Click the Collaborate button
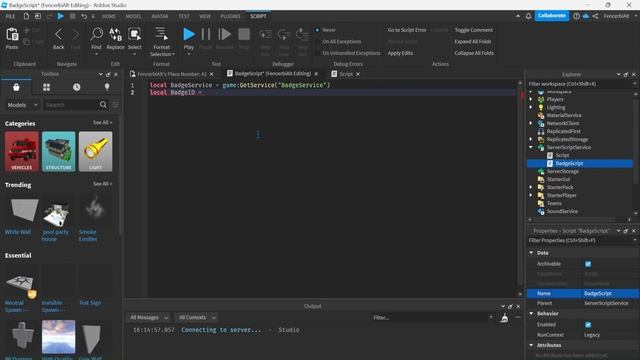The width and height of the screenshot is (640, 360). (x=551, y=16)
